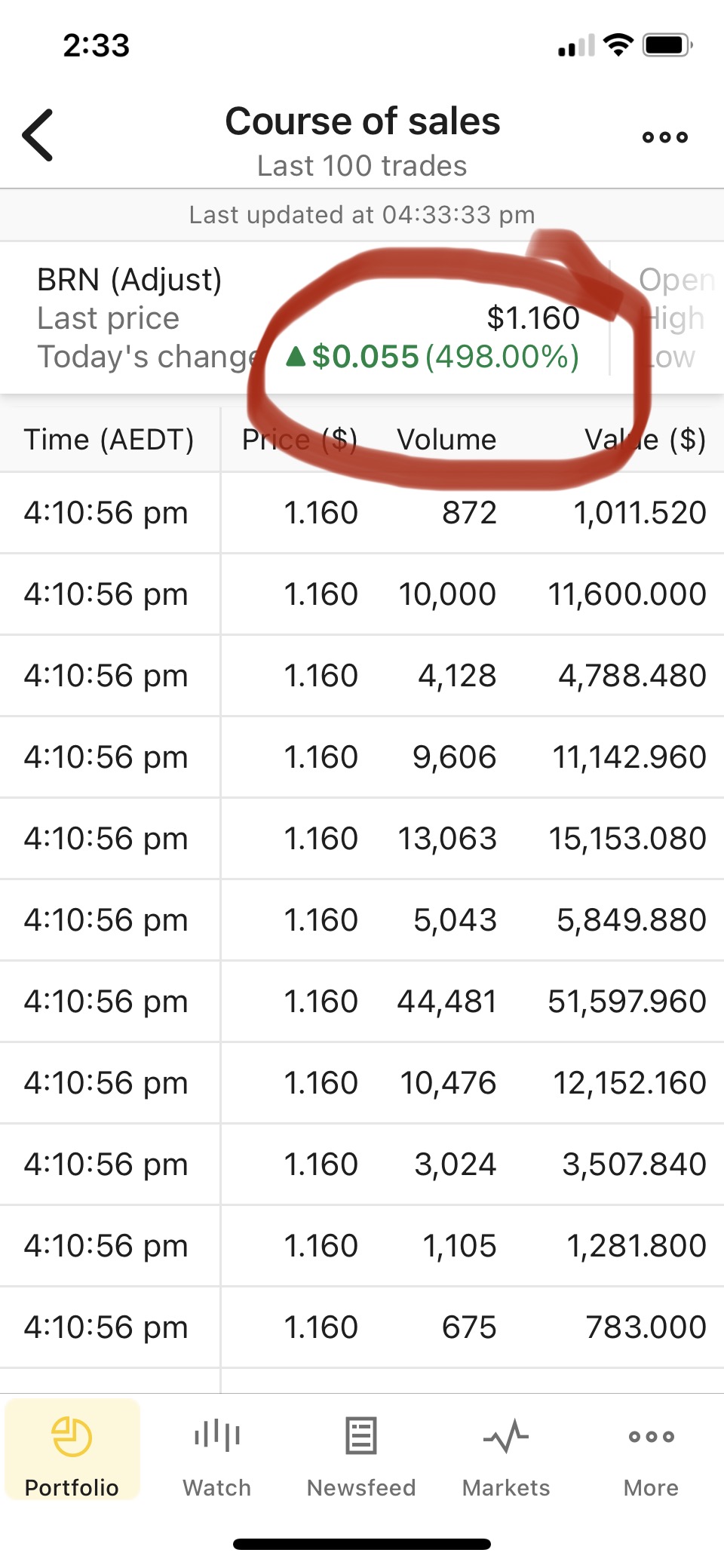Tap the battery status icon
The height and width of the screenshot is (1568, 724).
pyautogui.click(x=667, y=45)
